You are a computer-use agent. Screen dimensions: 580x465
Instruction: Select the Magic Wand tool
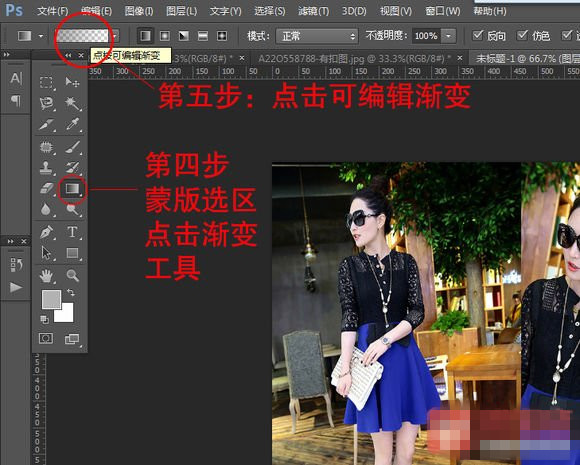[x=72, y=104]
